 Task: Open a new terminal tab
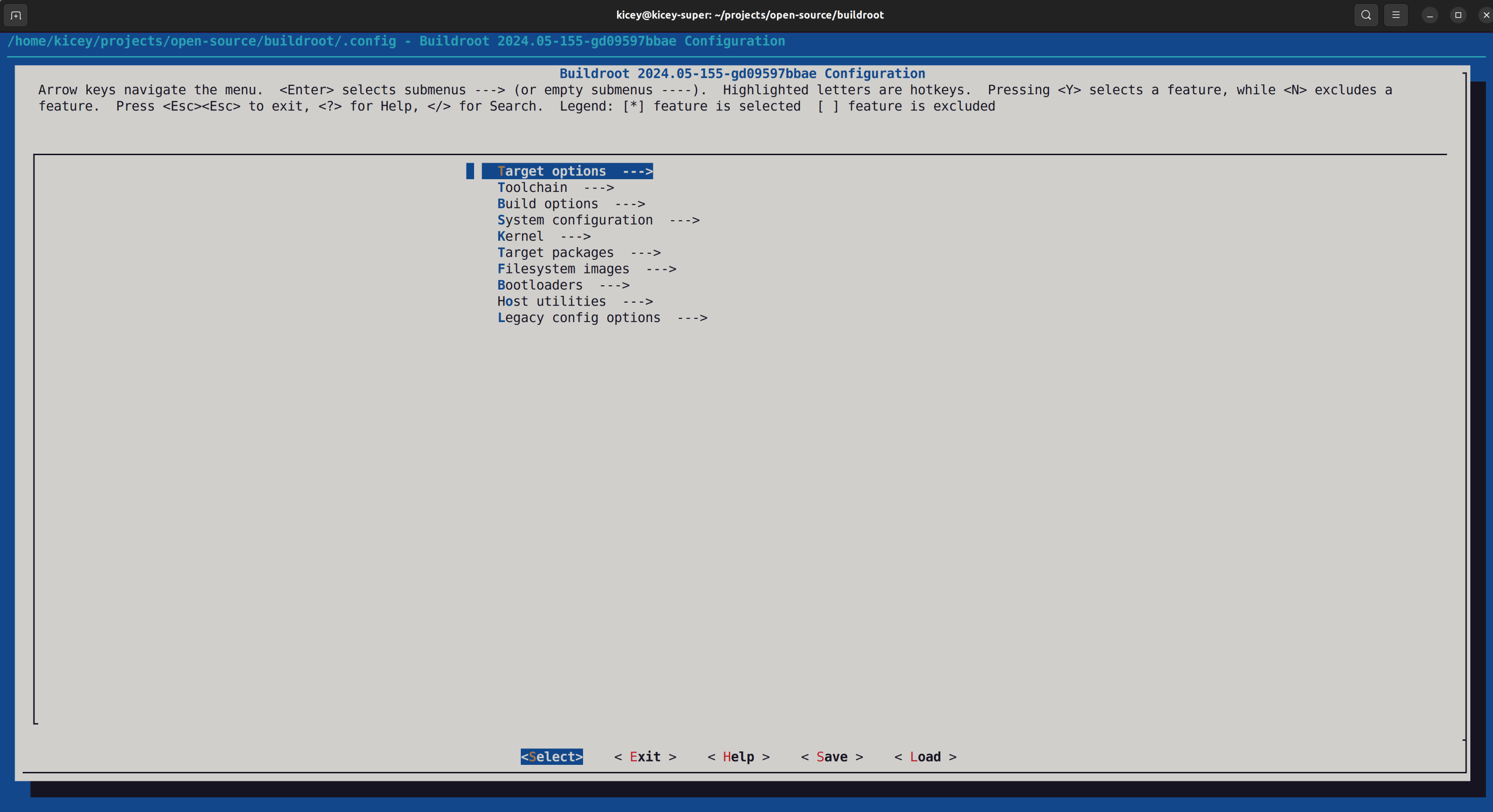(15, 15)
